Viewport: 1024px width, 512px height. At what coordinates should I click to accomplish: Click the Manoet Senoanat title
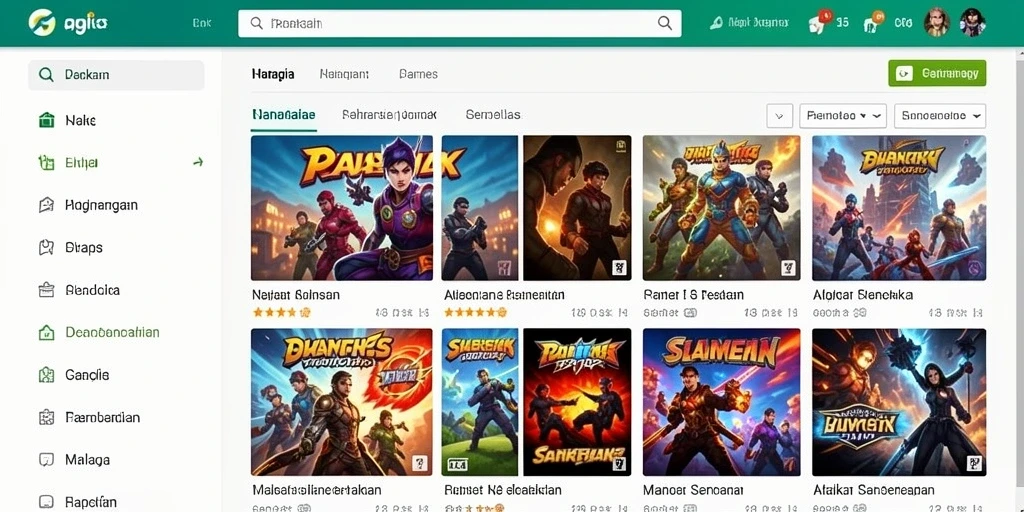click(x=694, y=489)
